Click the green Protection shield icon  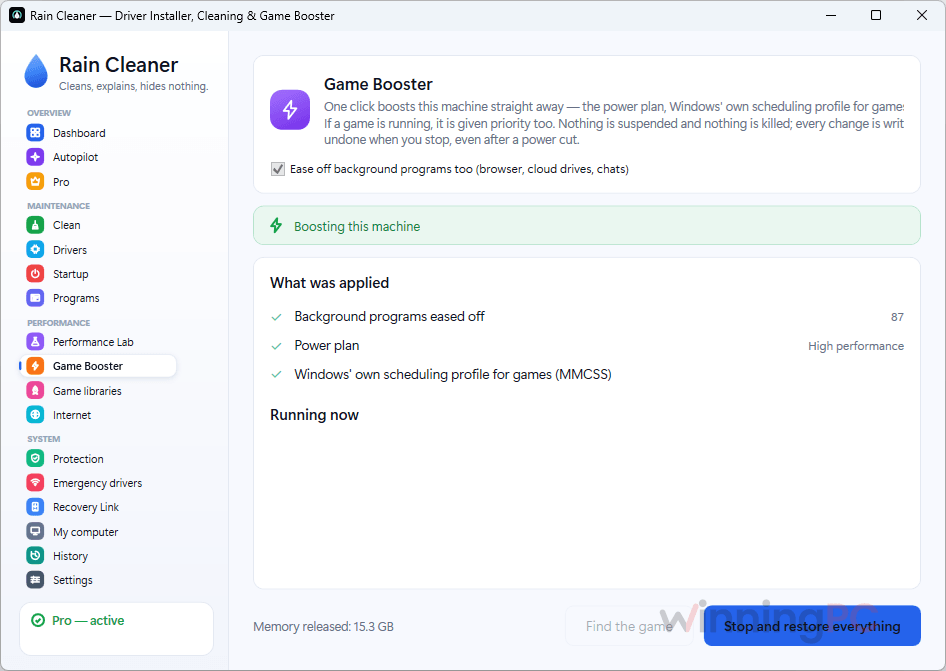pos(35,459)
